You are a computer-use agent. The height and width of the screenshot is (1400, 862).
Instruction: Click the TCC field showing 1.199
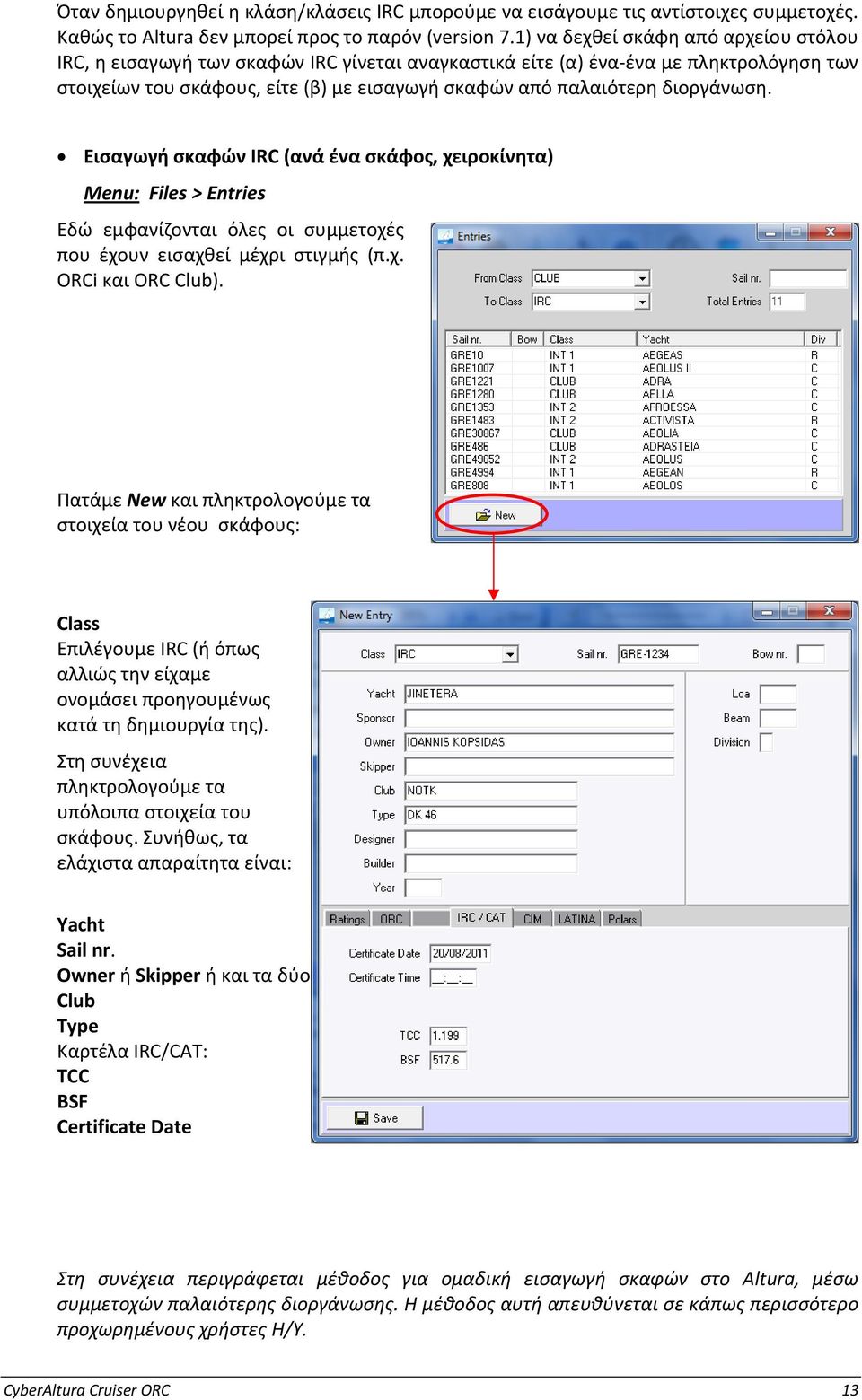pyautogui.click(x=447, y=1036)
